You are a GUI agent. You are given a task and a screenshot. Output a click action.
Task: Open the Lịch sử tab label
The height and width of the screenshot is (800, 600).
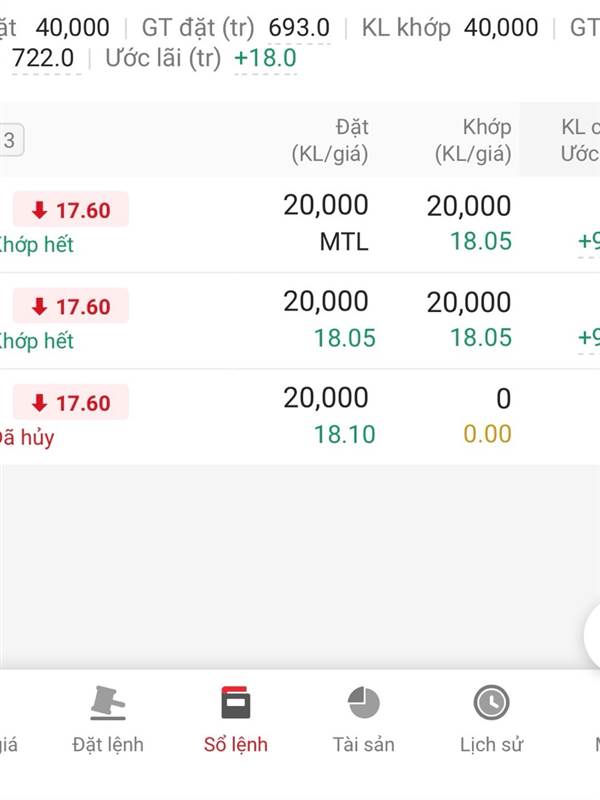point(491,745)
